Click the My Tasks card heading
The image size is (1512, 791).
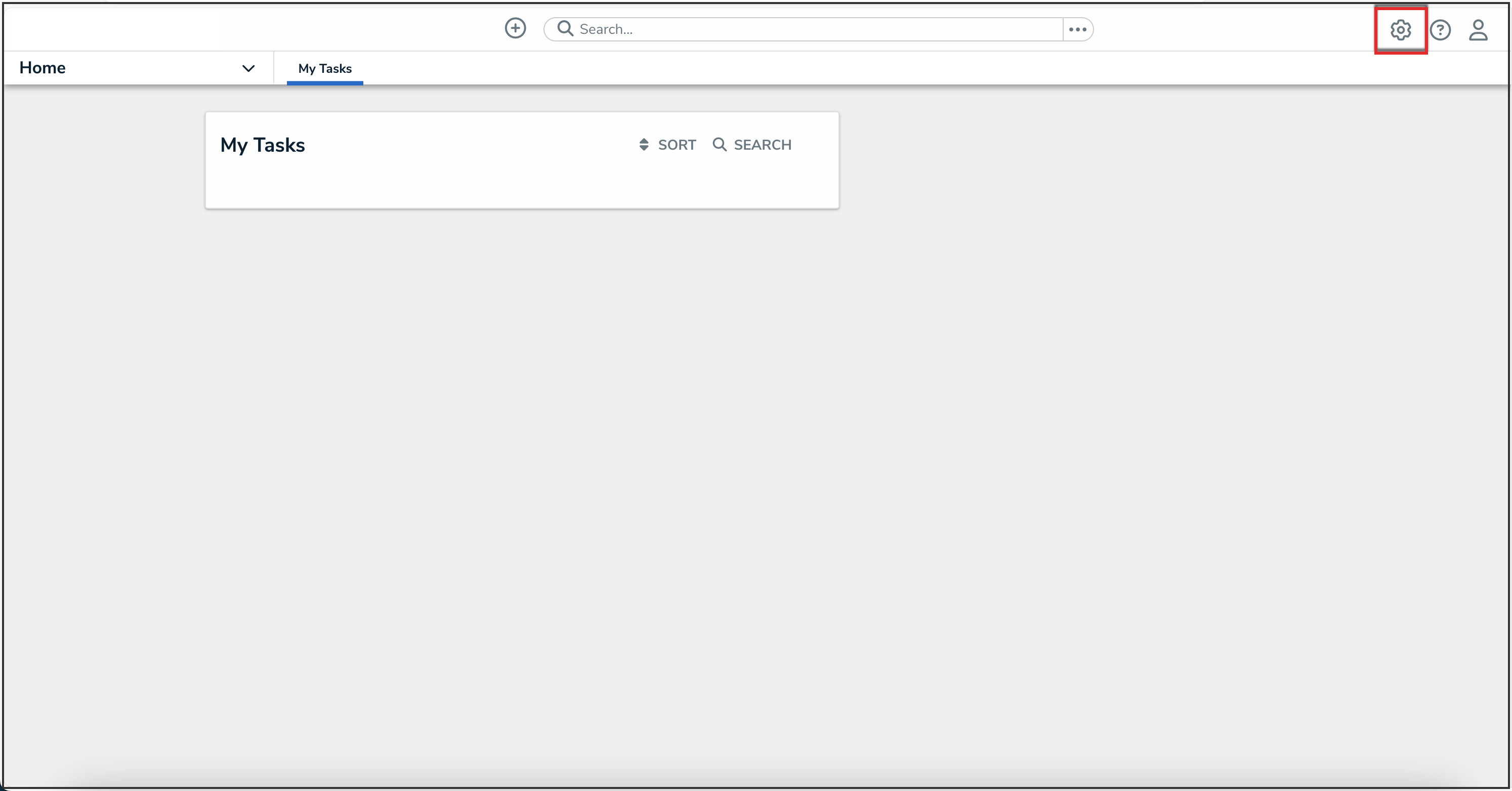262,145
